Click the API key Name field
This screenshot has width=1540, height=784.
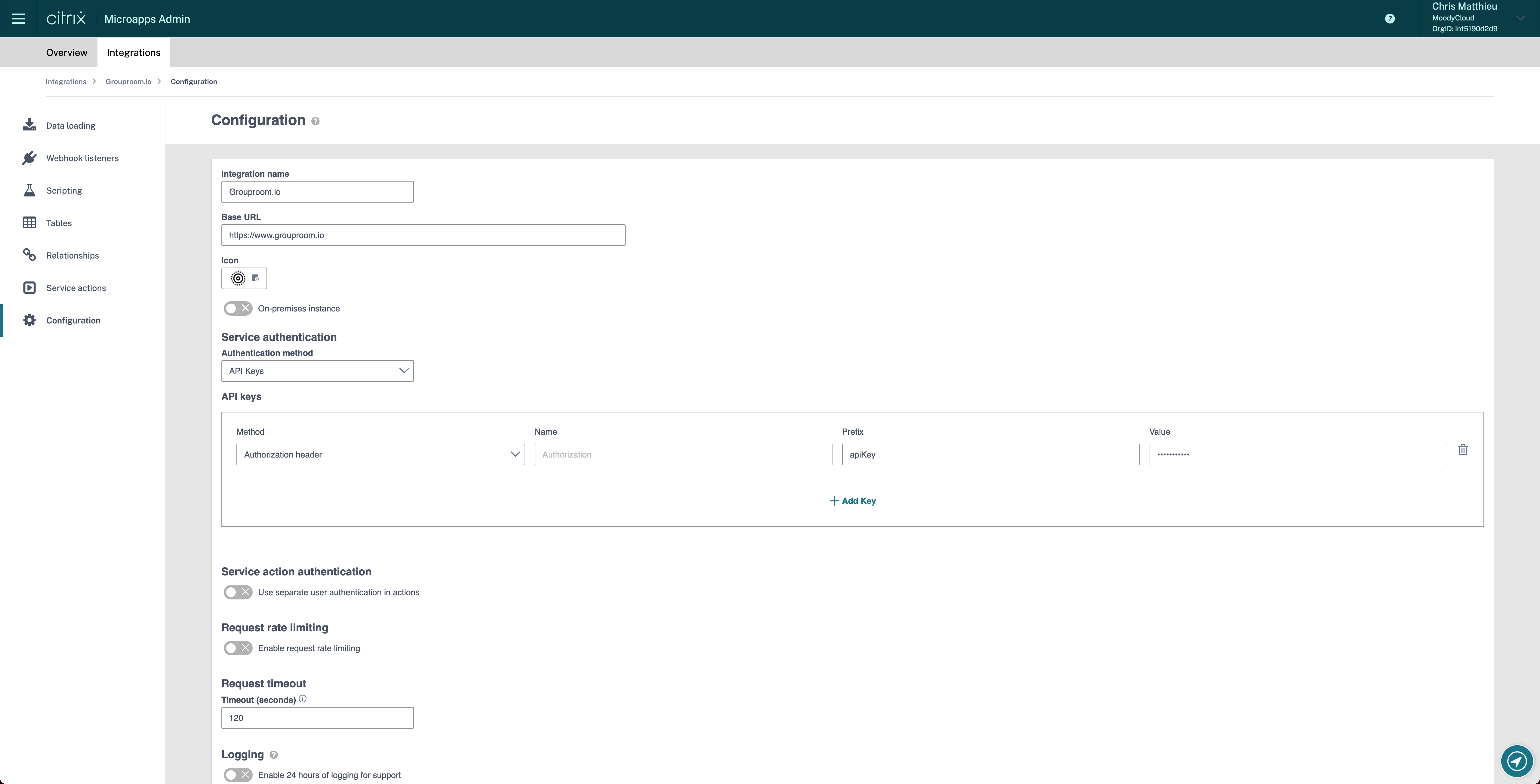(x=683, y=455)
